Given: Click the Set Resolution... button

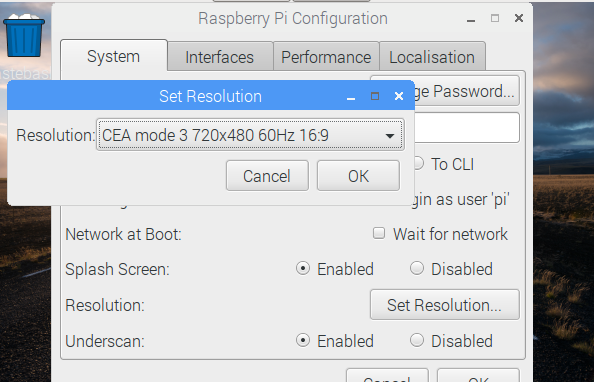Looking at the screenshot, I should 445,305.
